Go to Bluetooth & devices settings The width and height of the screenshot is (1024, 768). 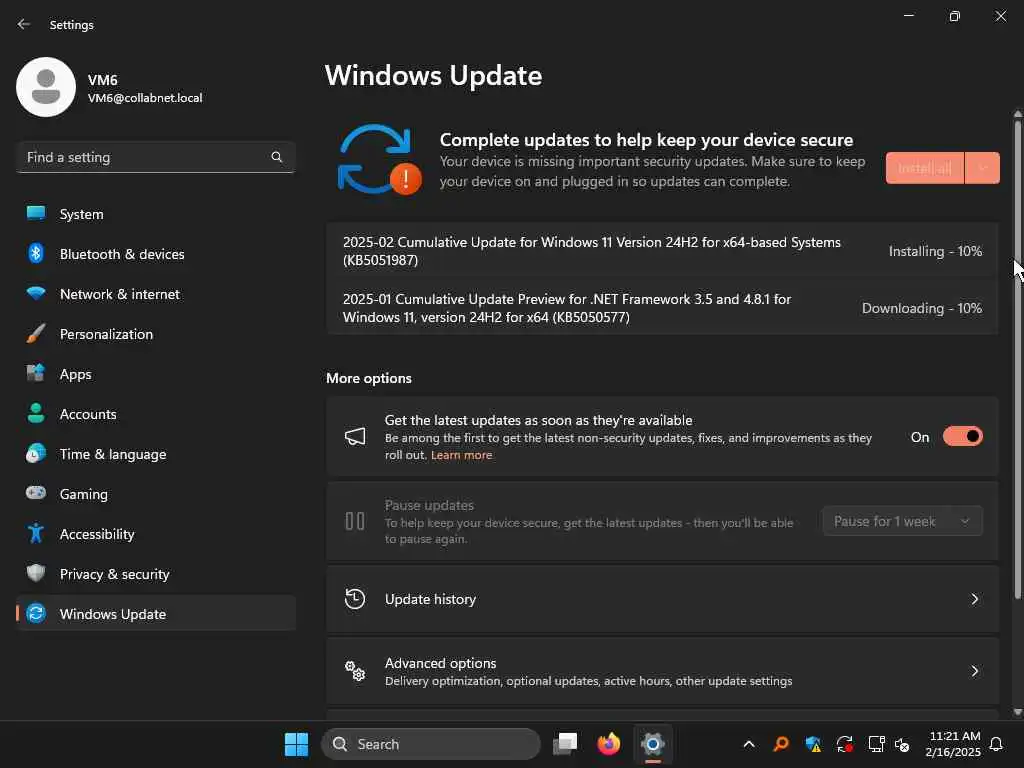156,253
